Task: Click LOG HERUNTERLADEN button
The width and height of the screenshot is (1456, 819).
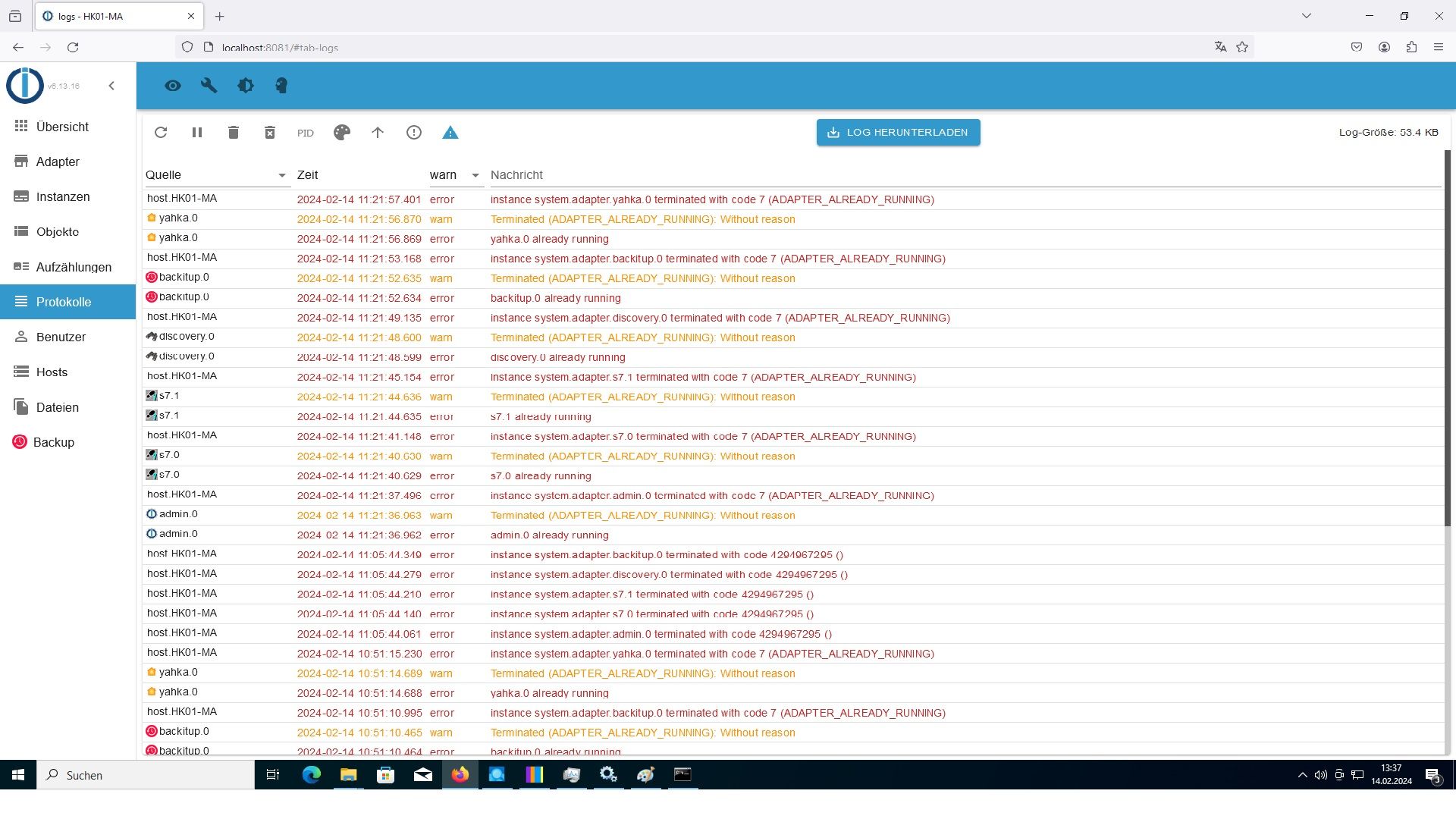Action: (898, 133)
